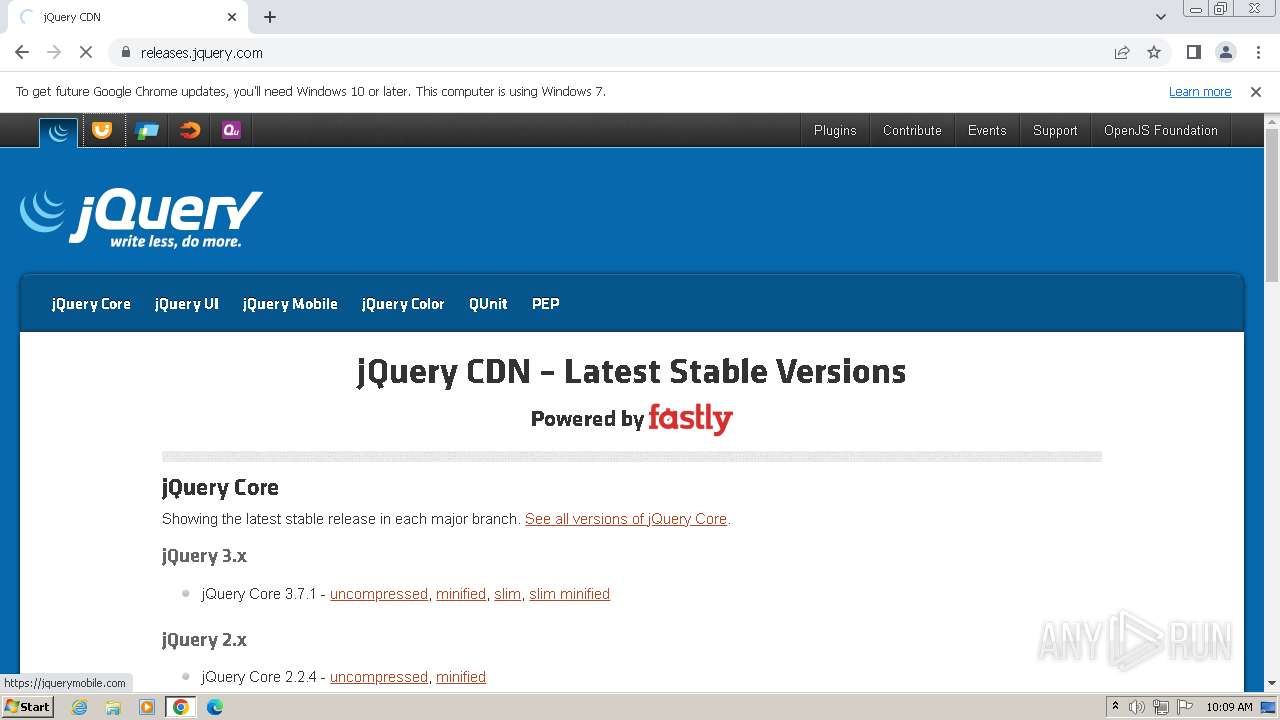The height and width of the screenshot is (720, 1280).
Task: Launch Microsoft Edge from taskbar
Action: pos(215,707)
